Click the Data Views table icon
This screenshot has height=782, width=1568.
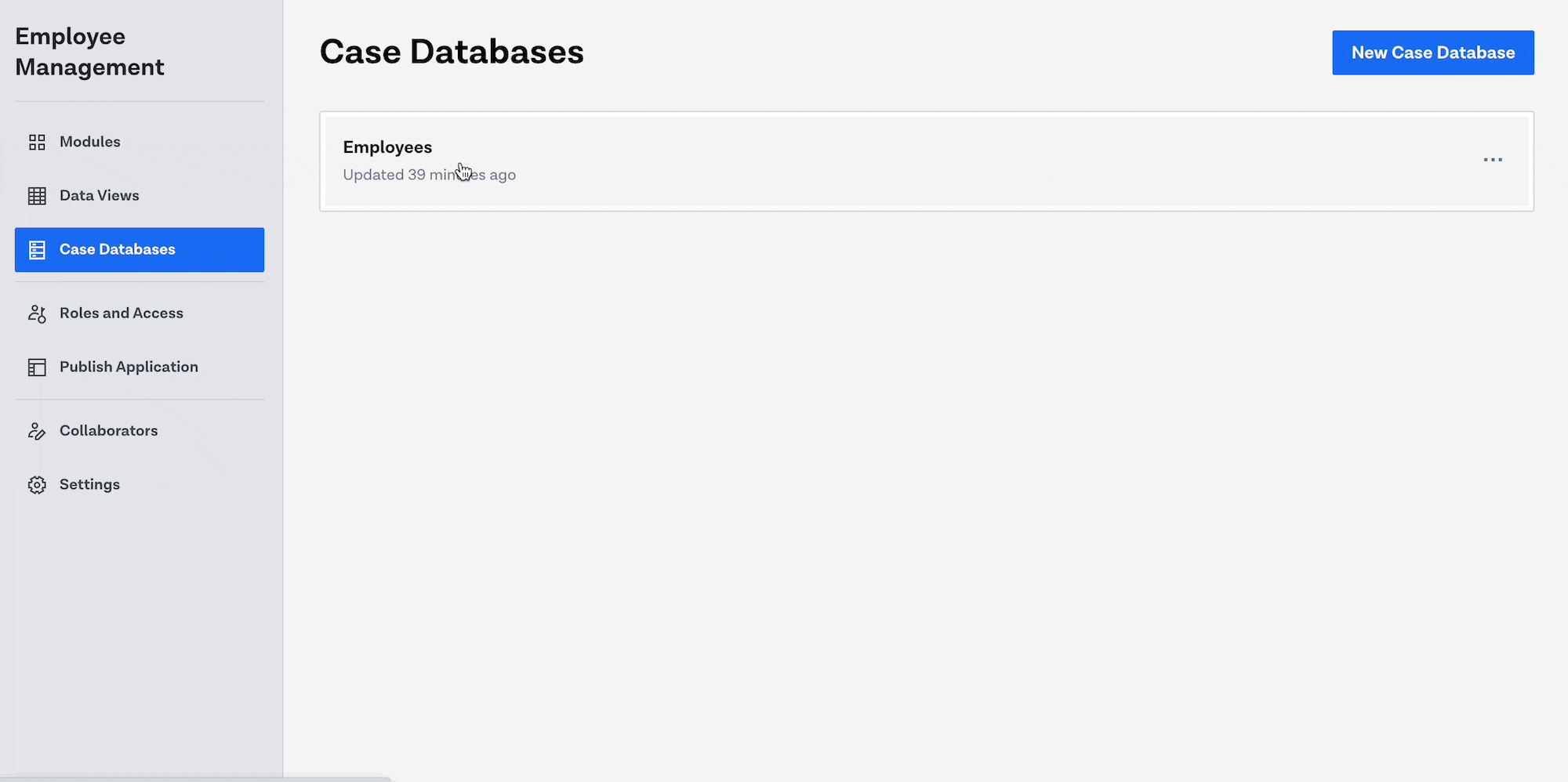point(37,196)
